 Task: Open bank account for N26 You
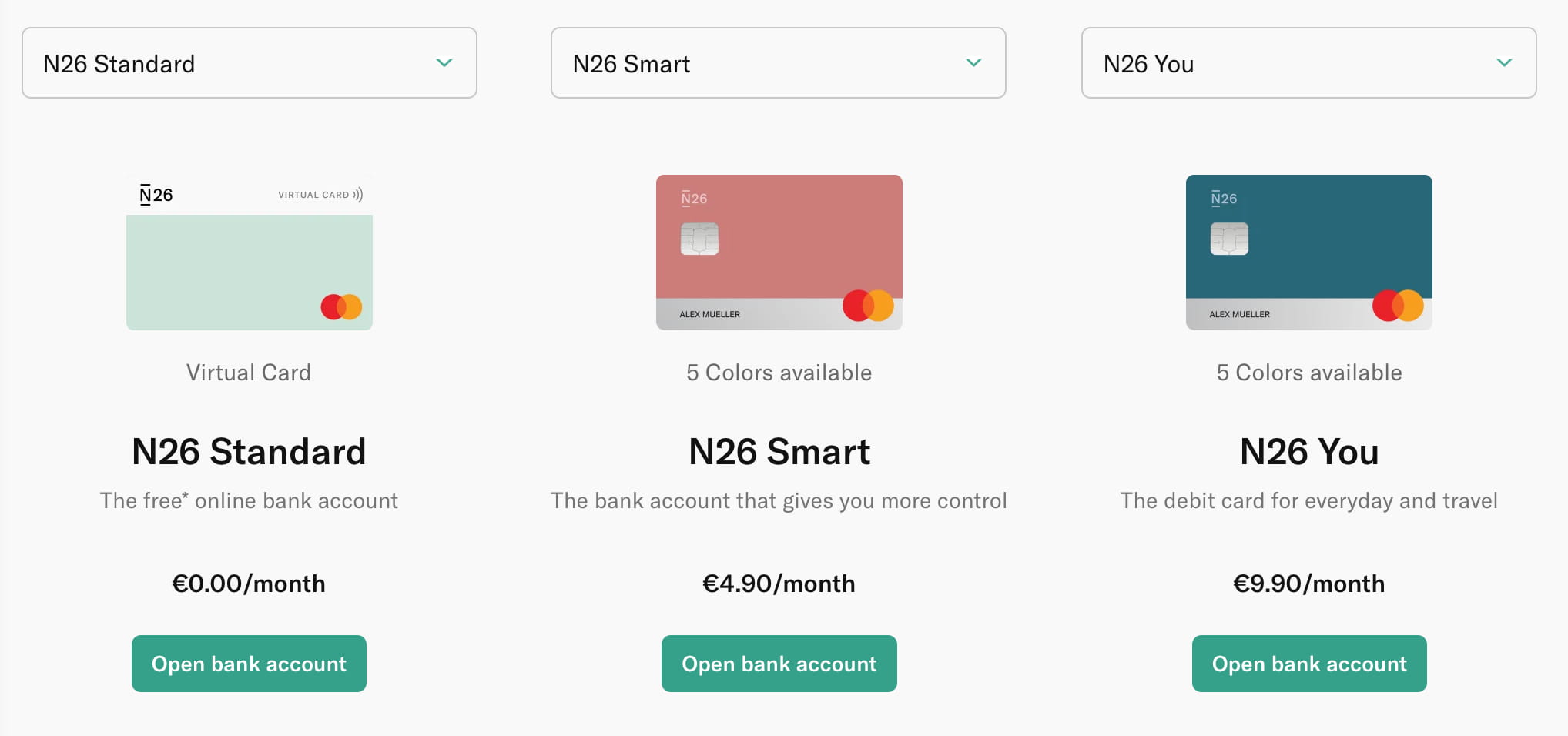(1309, 664)
